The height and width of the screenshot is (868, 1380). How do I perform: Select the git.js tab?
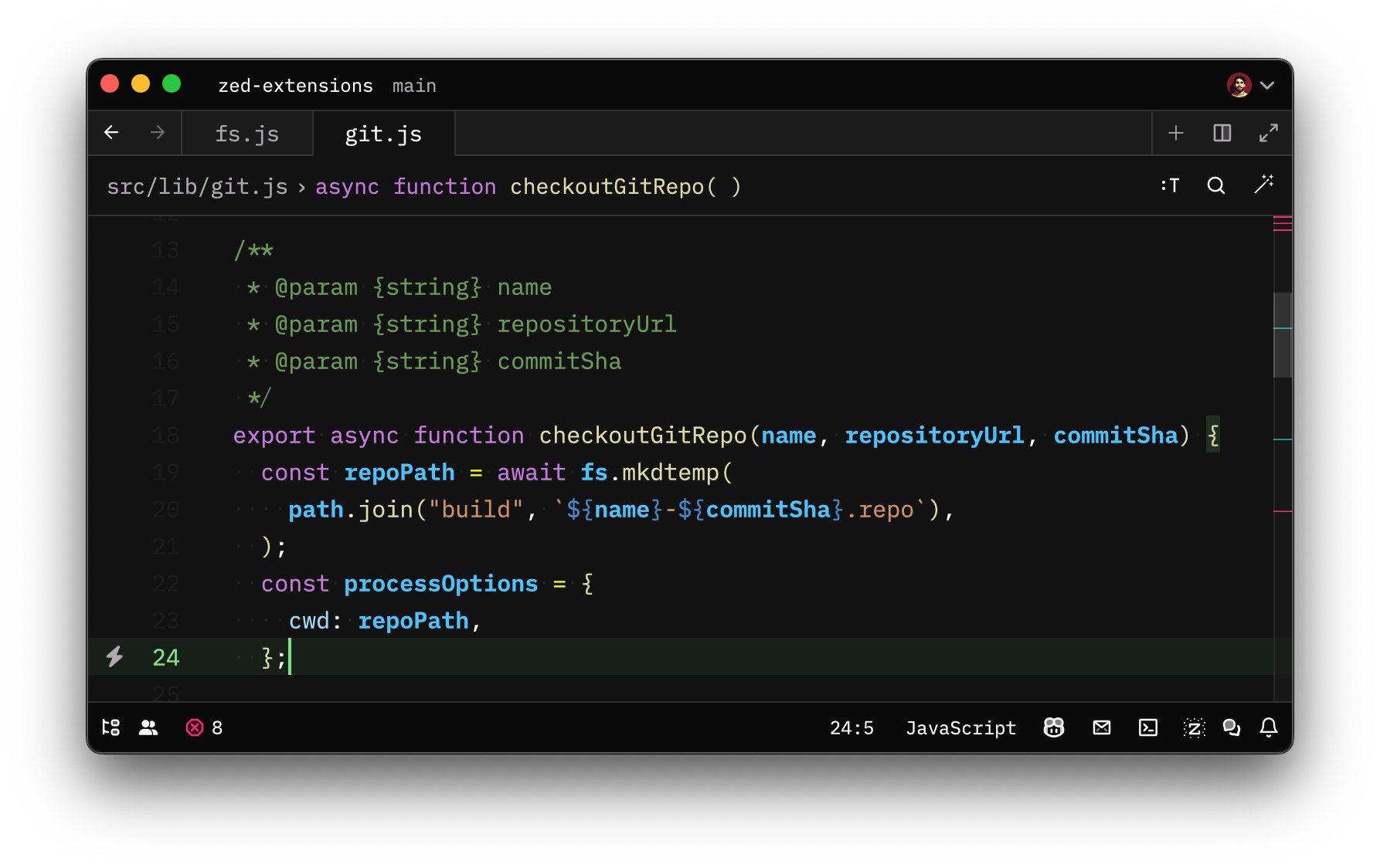383,134
